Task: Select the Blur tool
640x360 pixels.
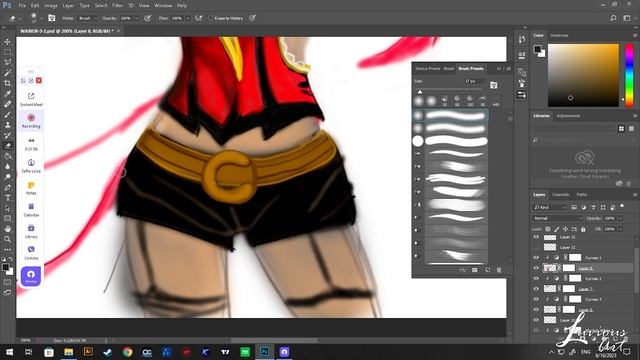Action: 7,167
